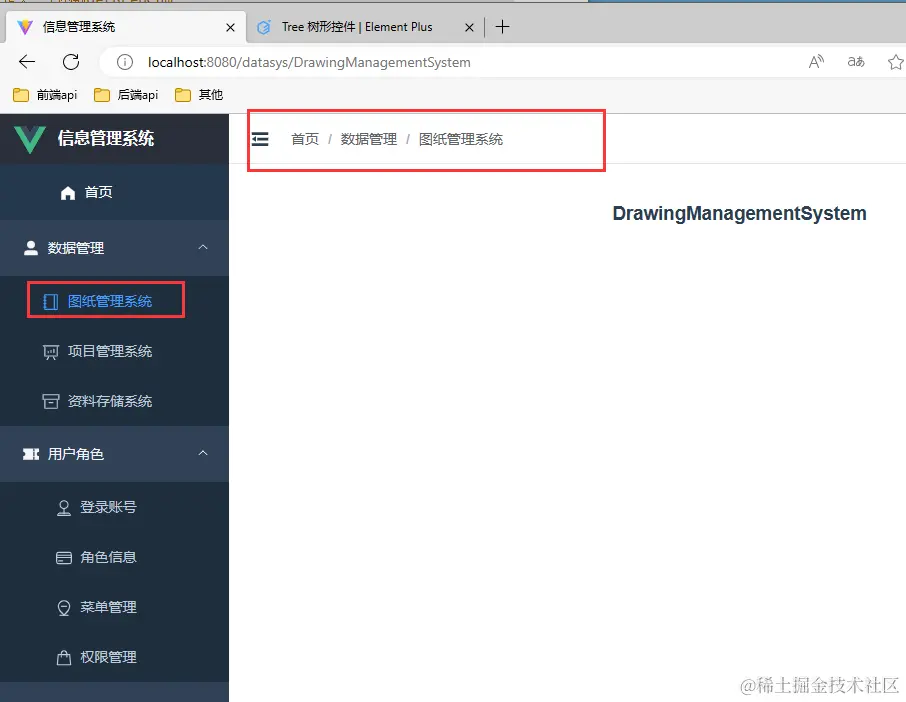Click the user icon beside 数据管理
Image resolution: width=906 pixels, height=702 pixels.
(x=31, y=248)
